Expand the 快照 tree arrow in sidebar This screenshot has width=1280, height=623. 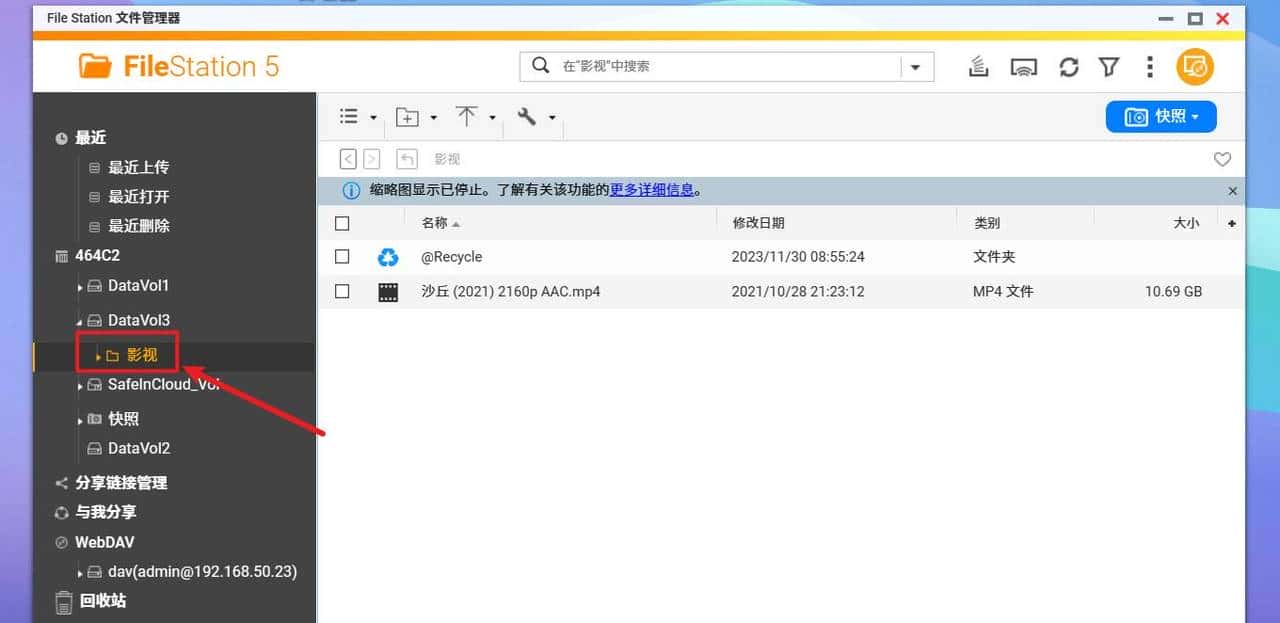80,421
